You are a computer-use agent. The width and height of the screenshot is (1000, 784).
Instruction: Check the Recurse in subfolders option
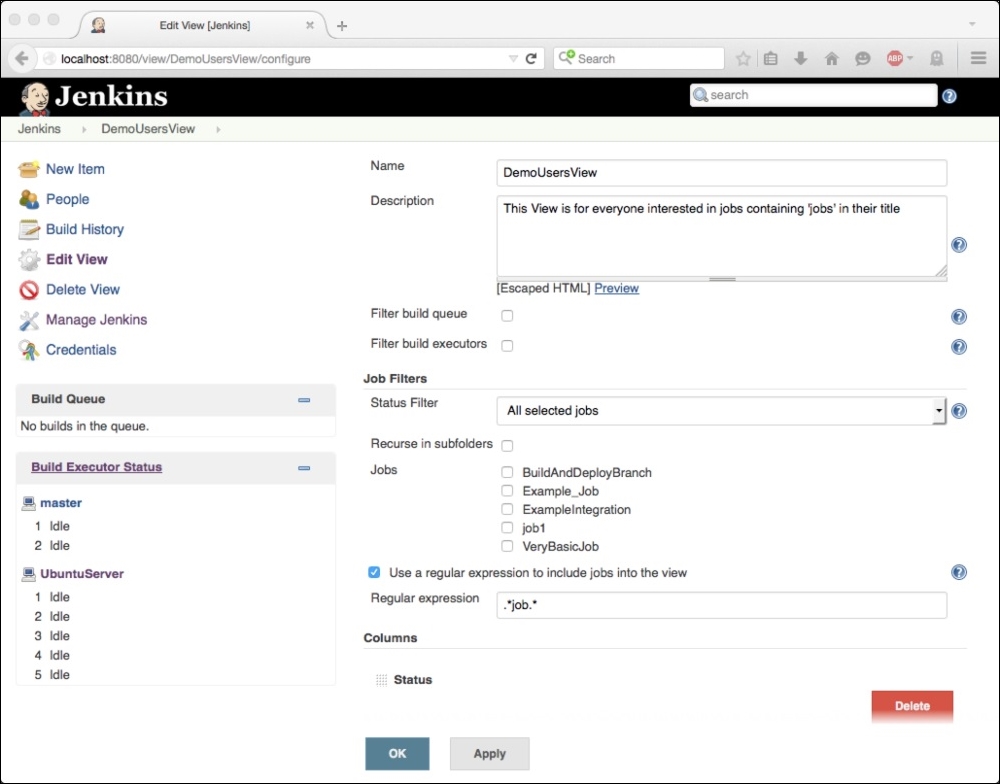(x=507, y=445)
